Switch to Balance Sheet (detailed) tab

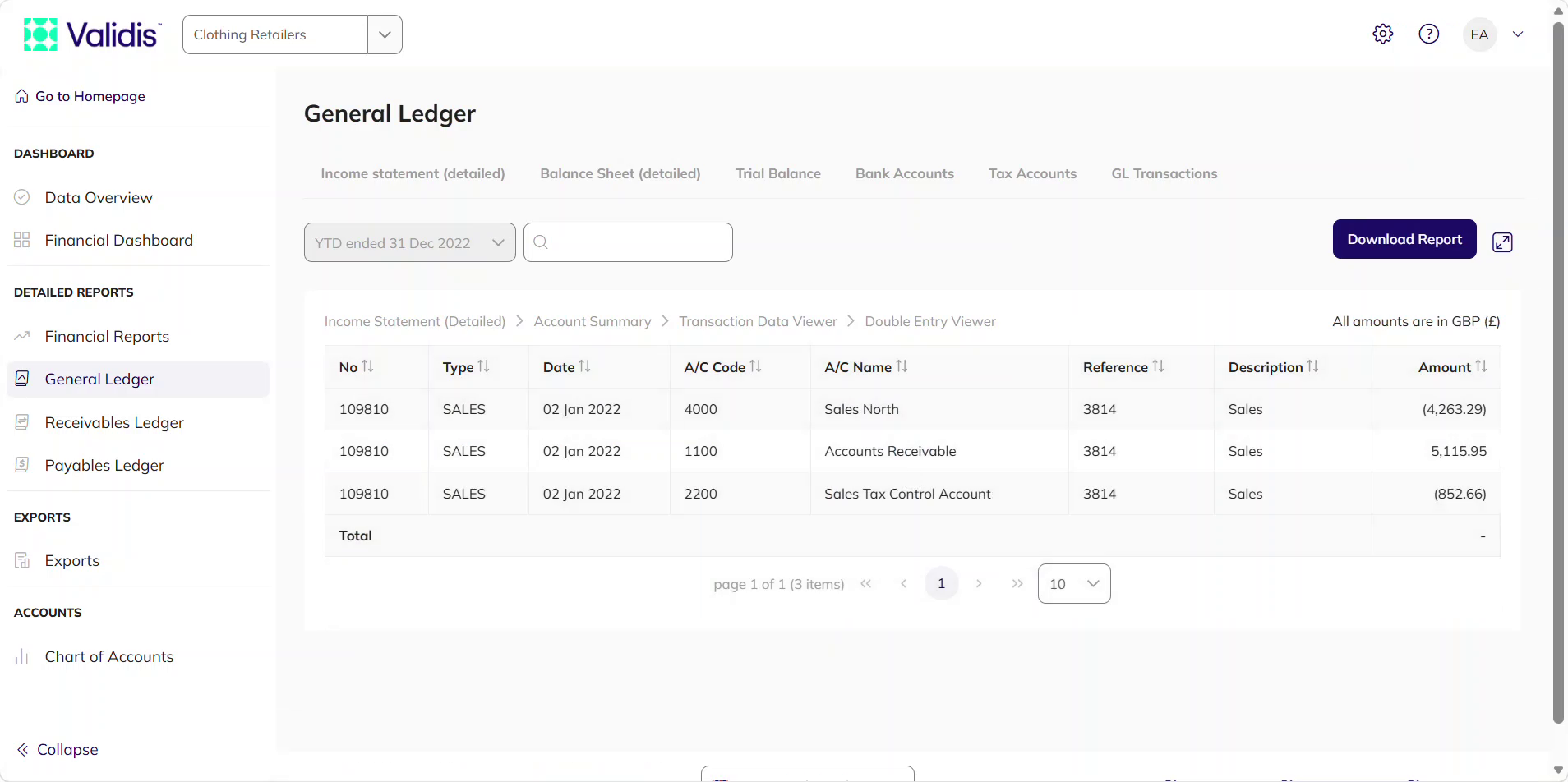(620, 173)
